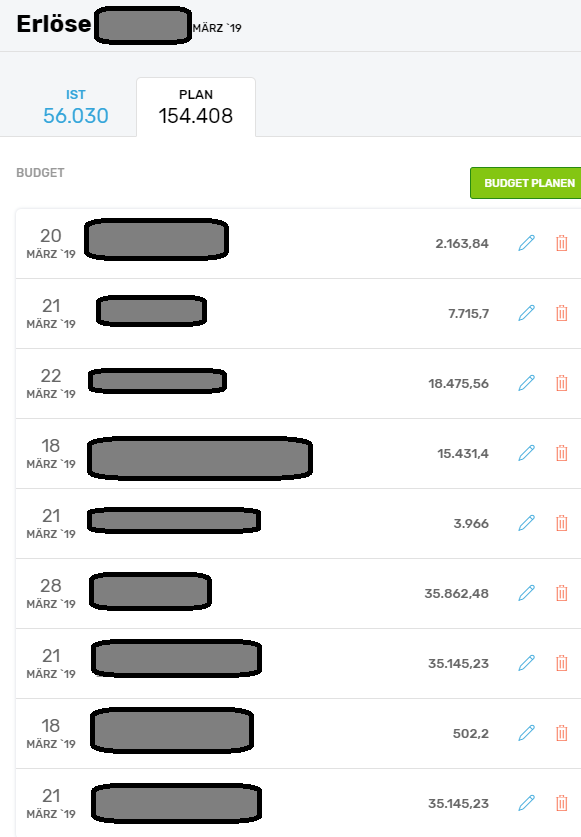Select the PLAN 154.408 tab
Viewport: 581px width, 837px height.
(196, 107)
